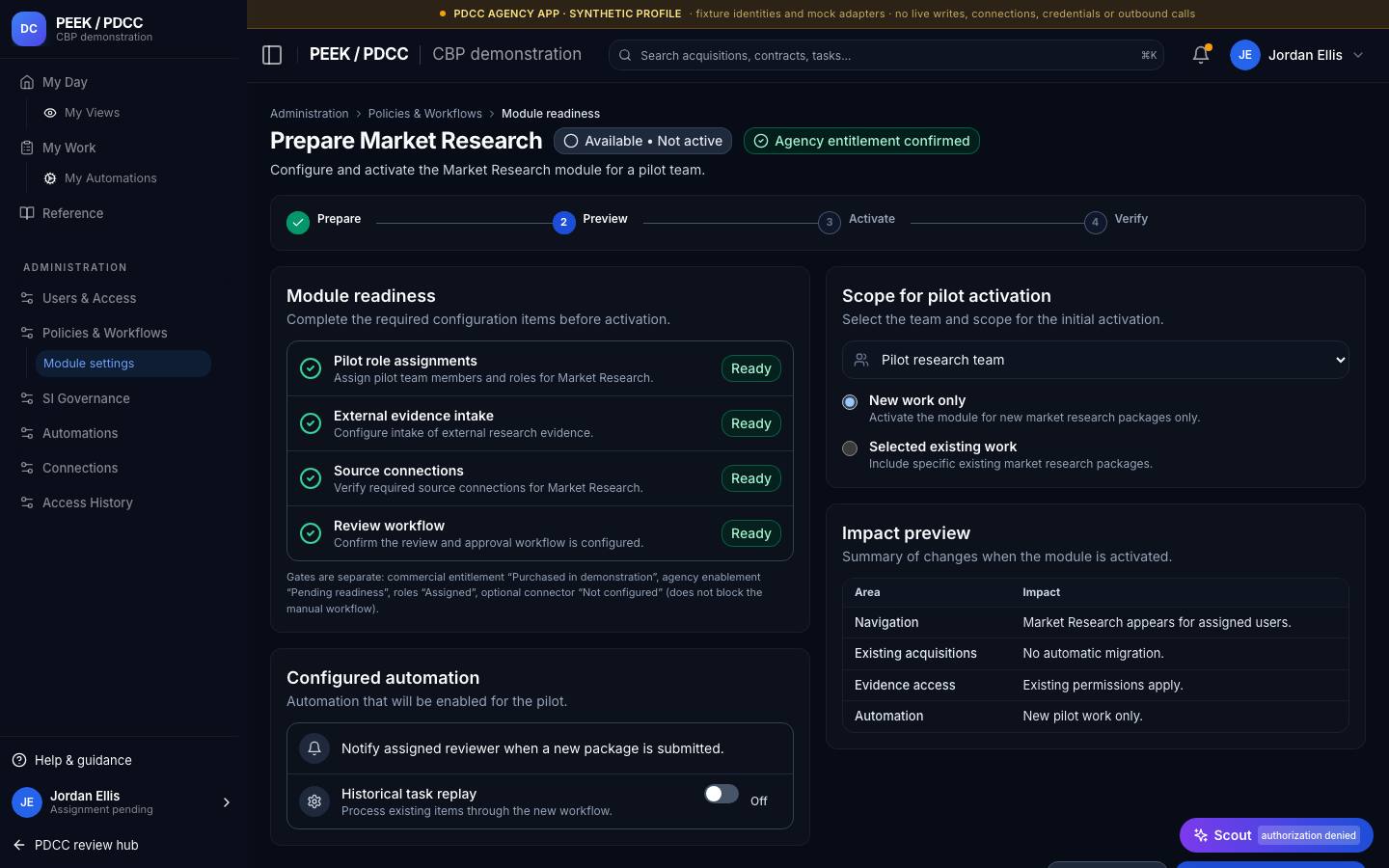Click the Reference book icon
This screenshot has width=1389, height=868.
(27, 213)
